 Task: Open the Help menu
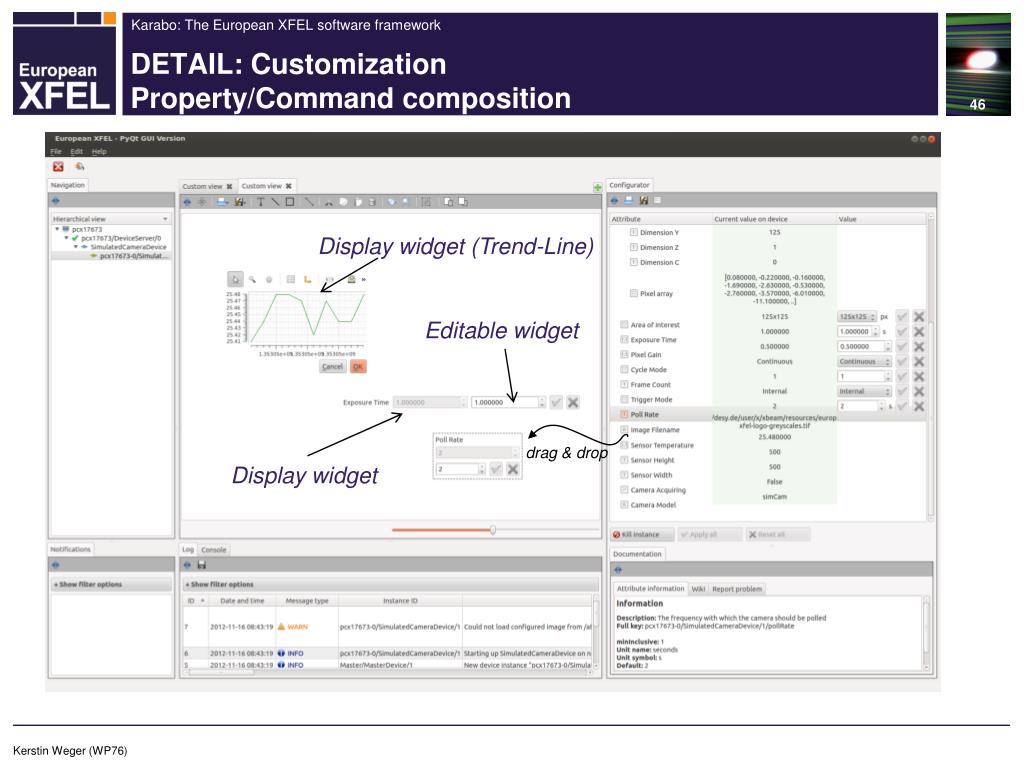[99, 152]
